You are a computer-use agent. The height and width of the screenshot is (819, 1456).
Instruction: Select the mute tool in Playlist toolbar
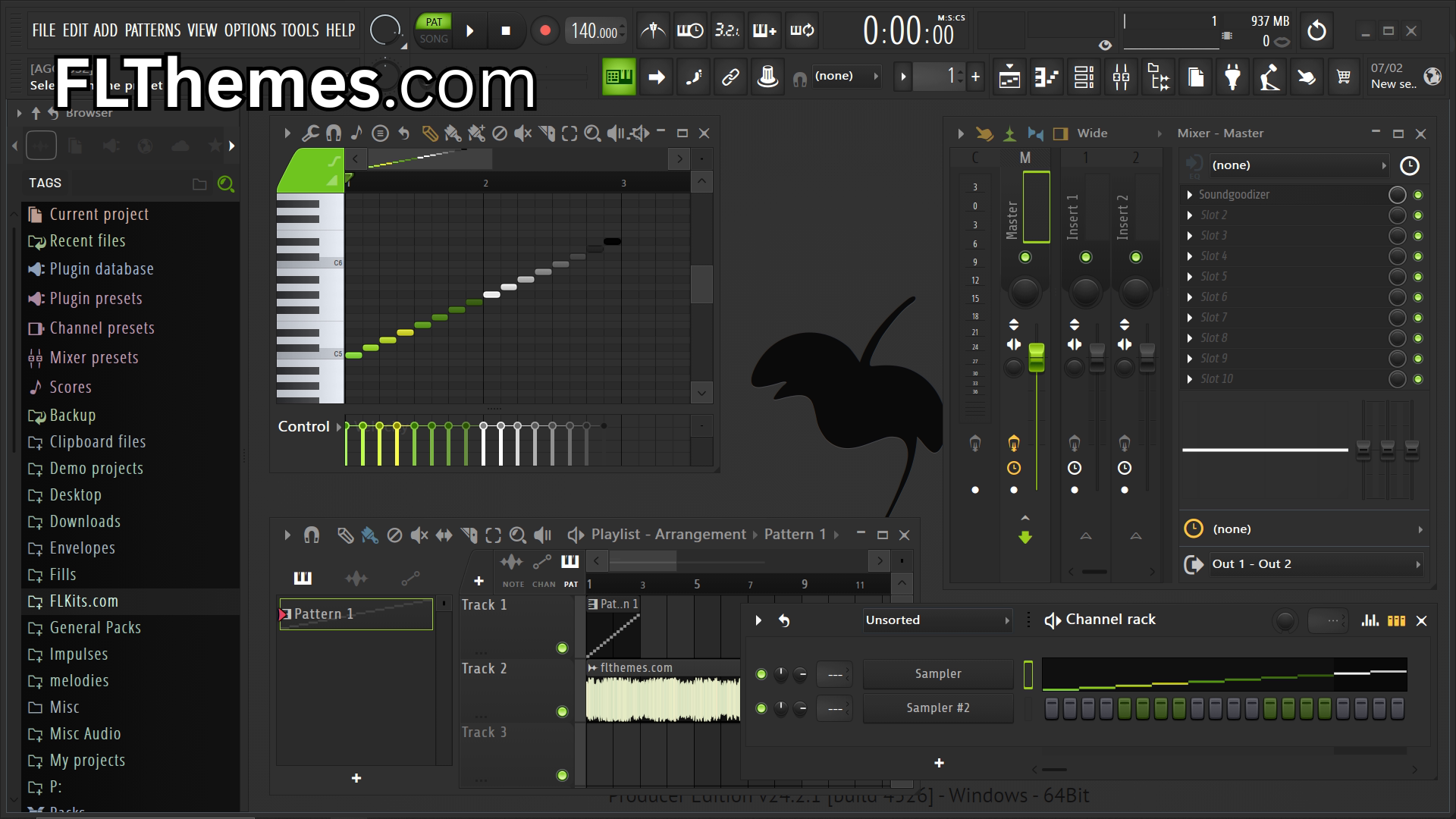(419, 535)
